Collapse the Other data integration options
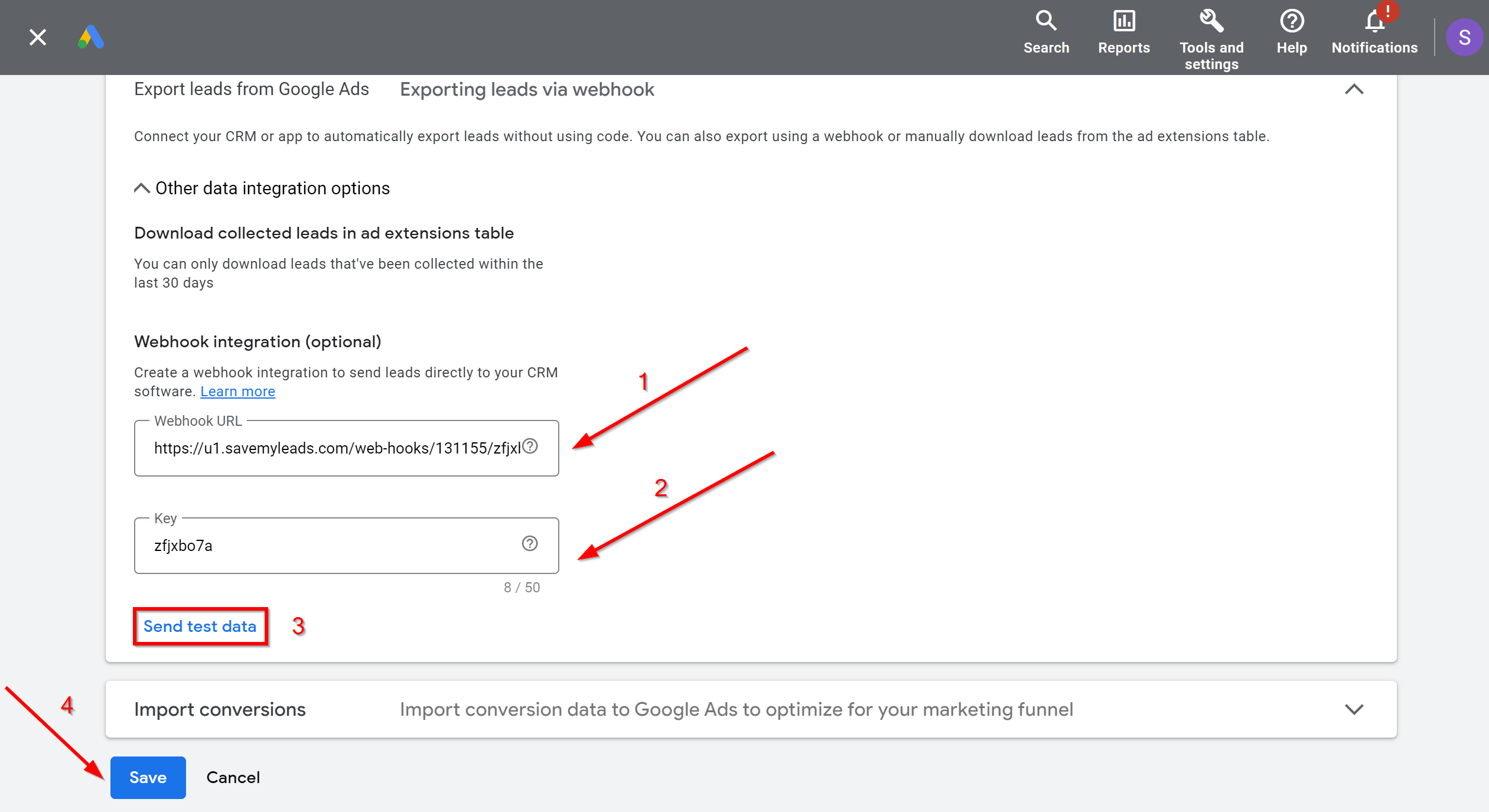Screen dimensions: 1489x812 pos(142,188)
